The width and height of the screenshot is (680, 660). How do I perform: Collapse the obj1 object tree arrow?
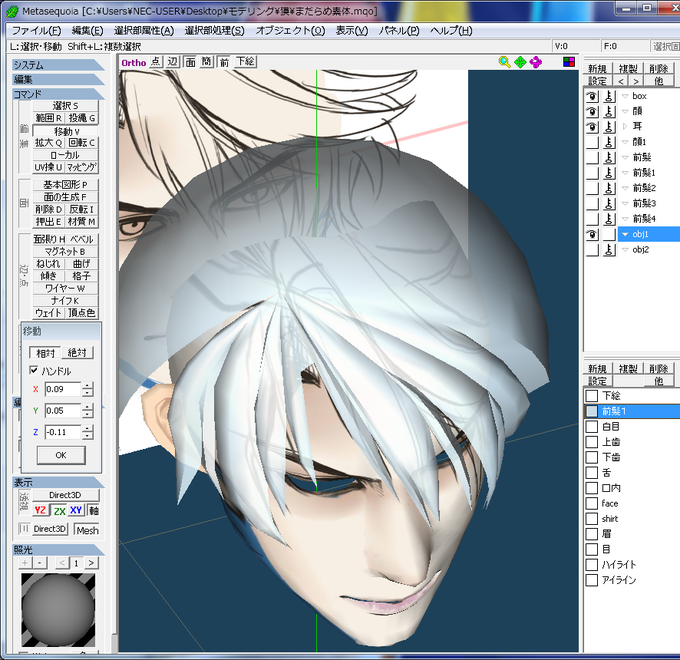click(625, 234)
